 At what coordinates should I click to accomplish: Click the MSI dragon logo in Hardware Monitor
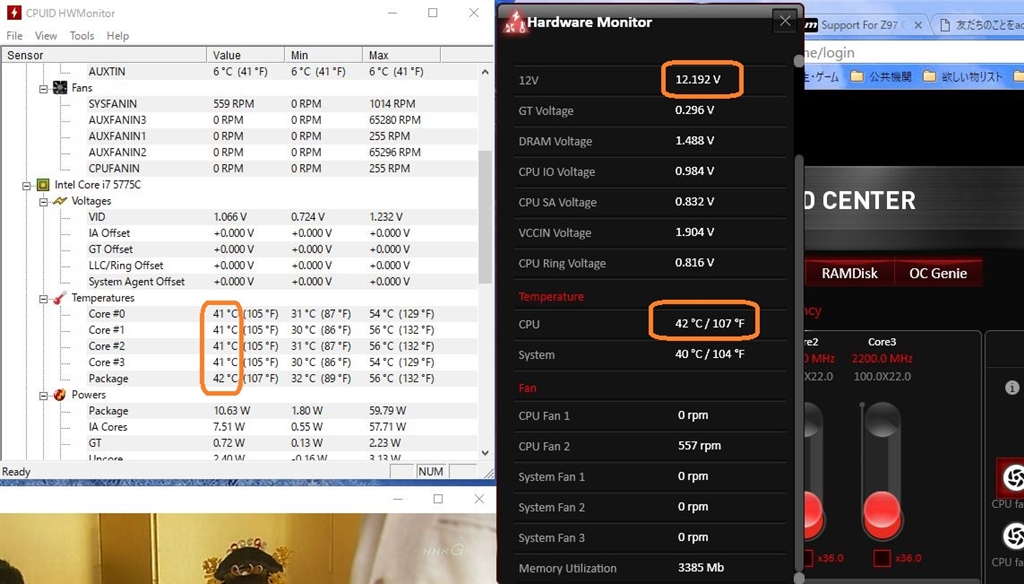point(514,23)
